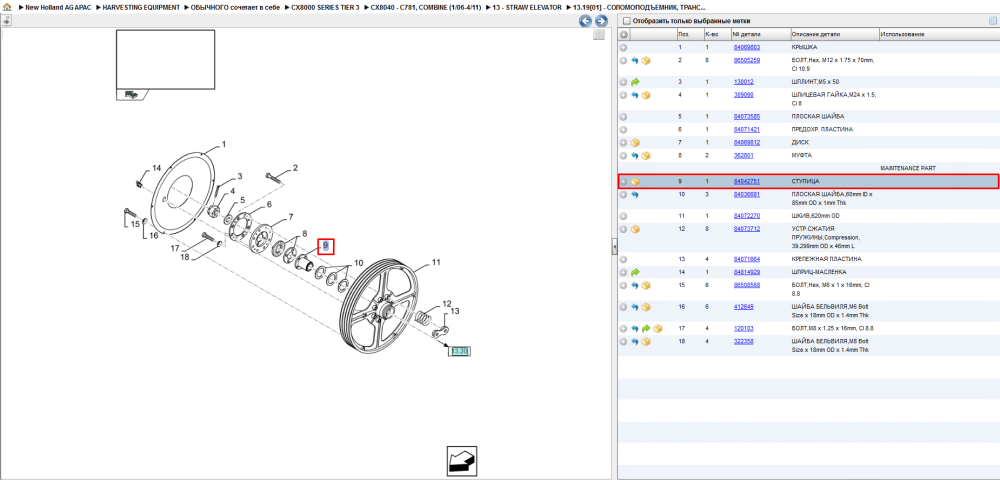The image size is (1000, 480).
Task: Click green arrow for ШПРИЦ-МАСЛЕНКА row
Action: coord(635,272)
